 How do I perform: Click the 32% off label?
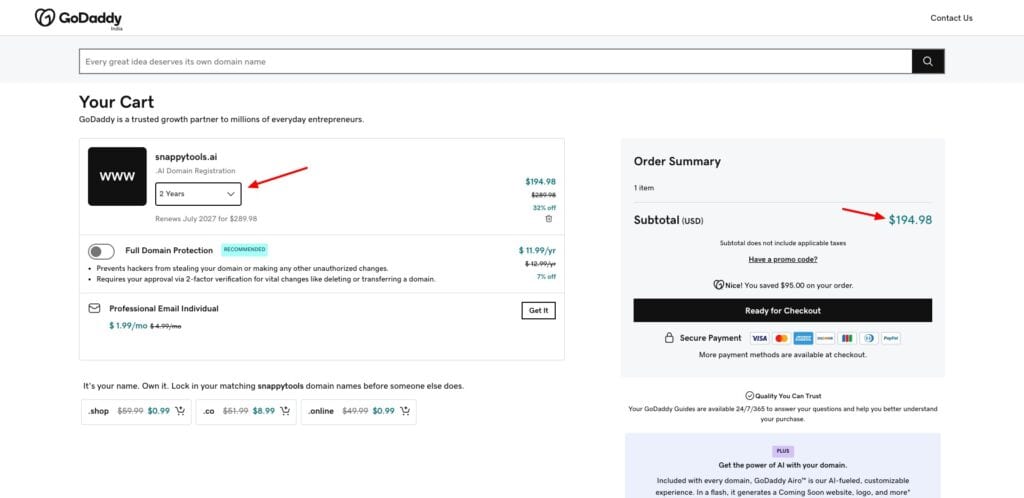tap(544, 208)
